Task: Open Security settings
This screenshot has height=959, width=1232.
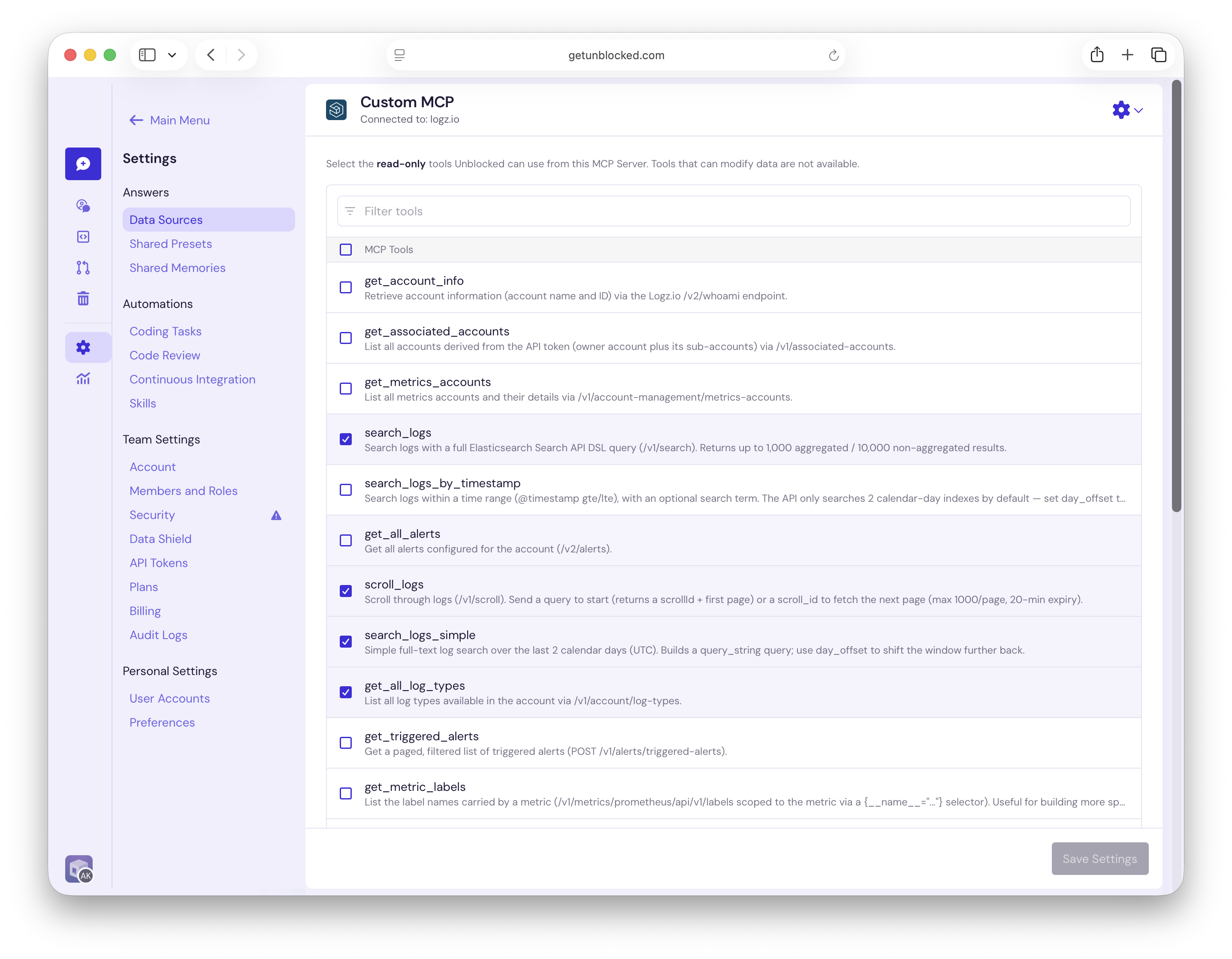Action: click(152, 515)
